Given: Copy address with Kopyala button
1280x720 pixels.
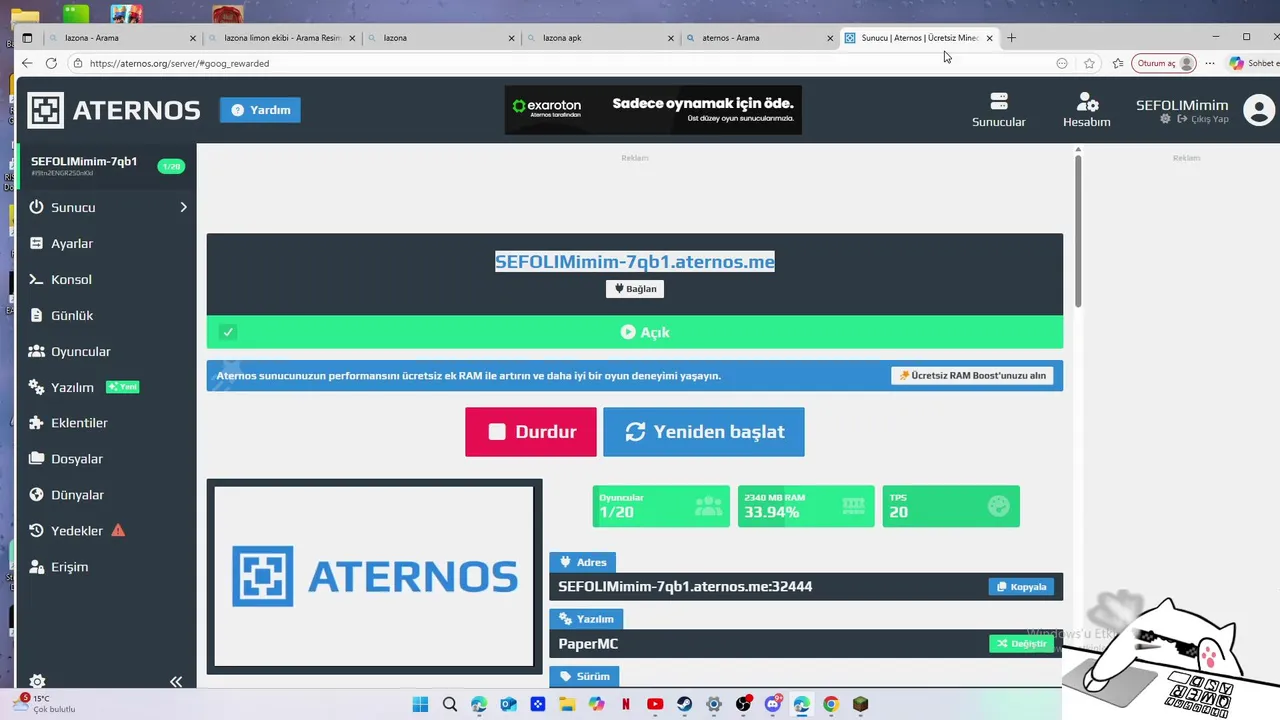Looking at the screenshot, I should [x=1022, y=587].
